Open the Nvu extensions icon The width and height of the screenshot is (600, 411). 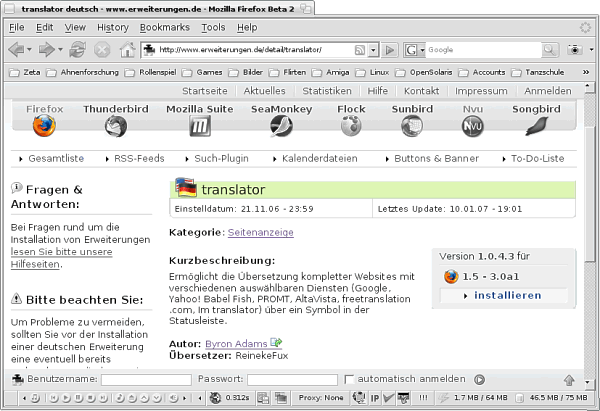click(x=472, y=126)
